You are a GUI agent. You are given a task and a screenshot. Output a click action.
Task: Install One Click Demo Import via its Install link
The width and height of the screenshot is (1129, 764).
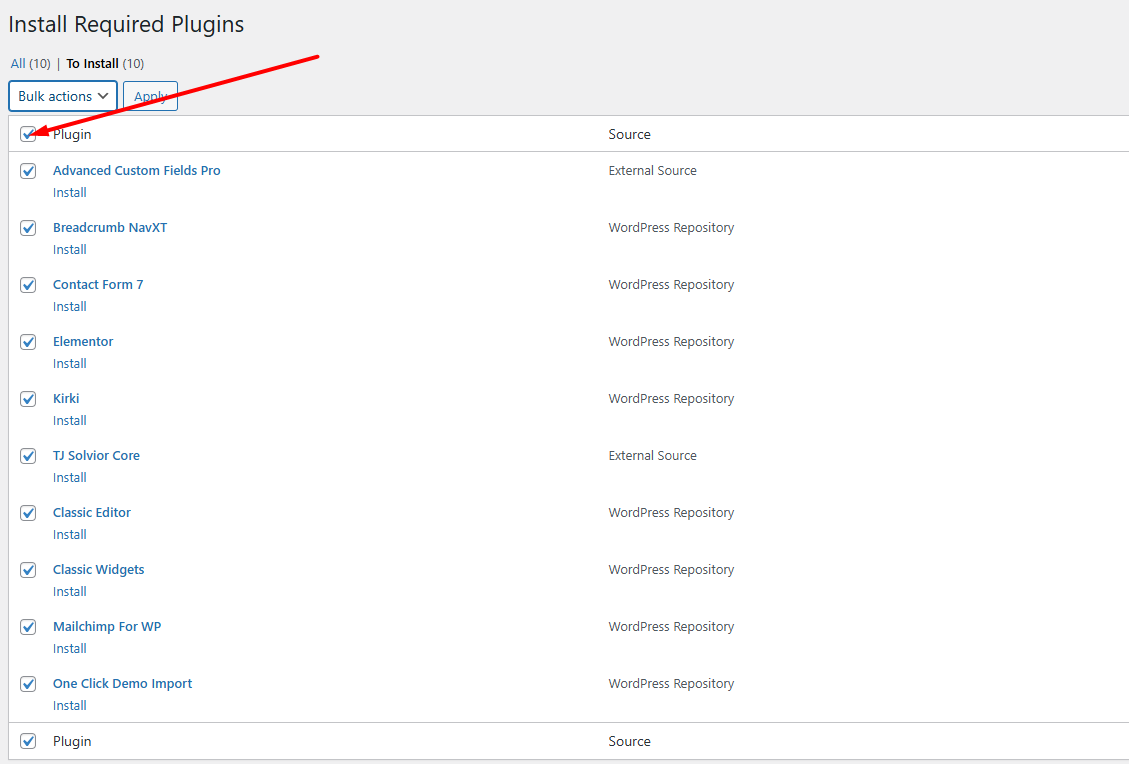click(70, 706)
